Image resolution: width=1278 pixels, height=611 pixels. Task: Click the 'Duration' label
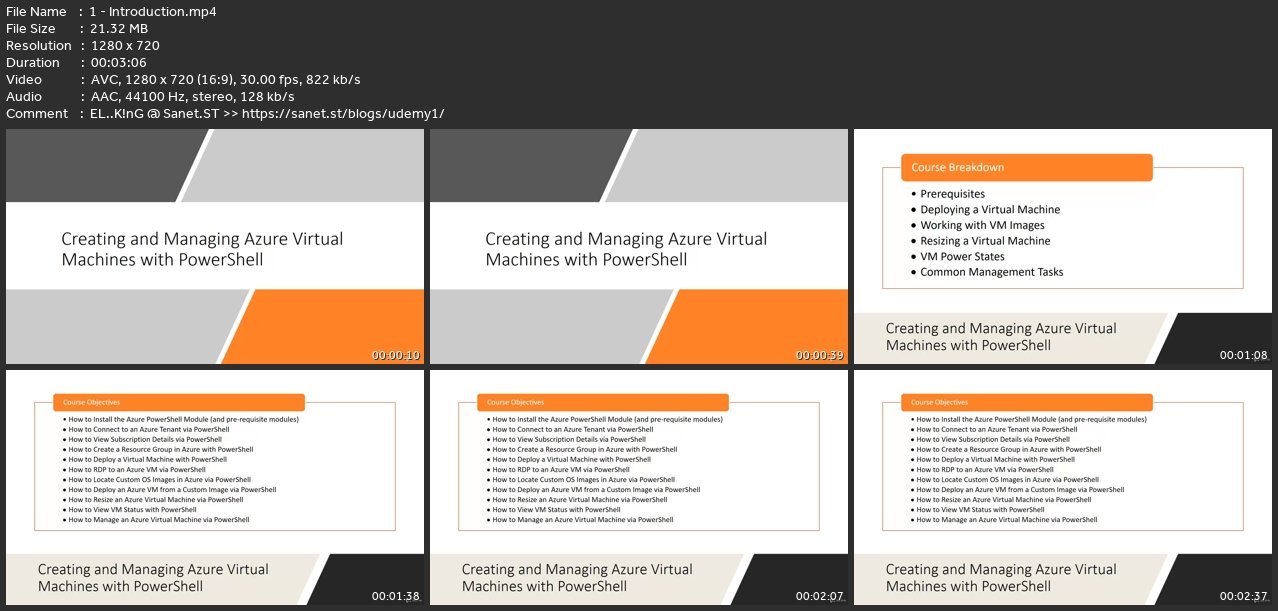click(x=34, y=62)
